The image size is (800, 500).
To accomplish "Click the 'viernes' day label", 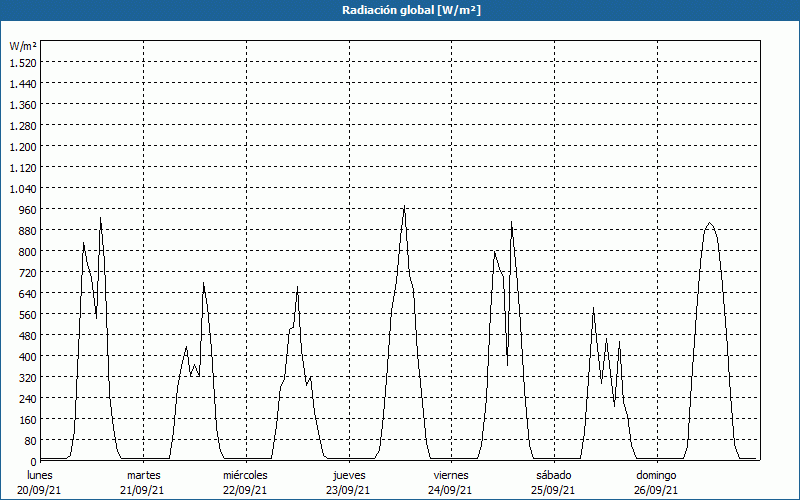I will click(451, 475).
